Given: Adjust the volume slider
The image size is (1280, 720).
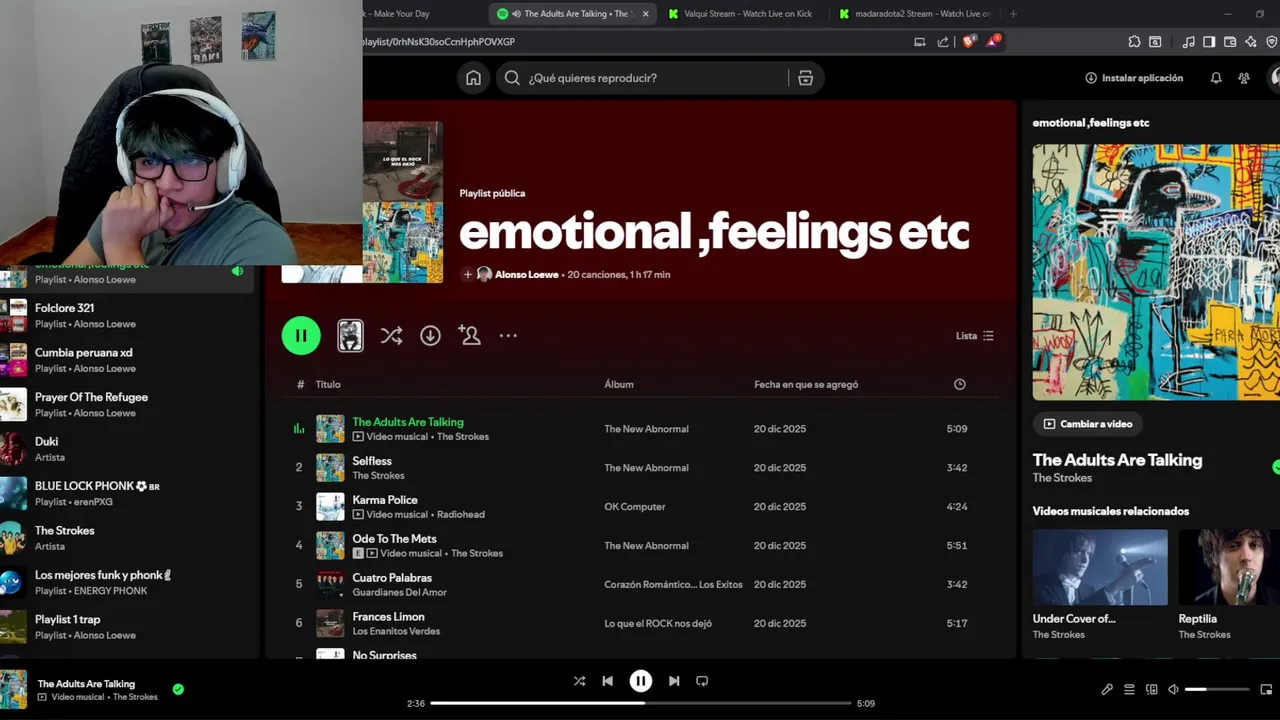Looking at the screenshot, I should point(1217,689).
